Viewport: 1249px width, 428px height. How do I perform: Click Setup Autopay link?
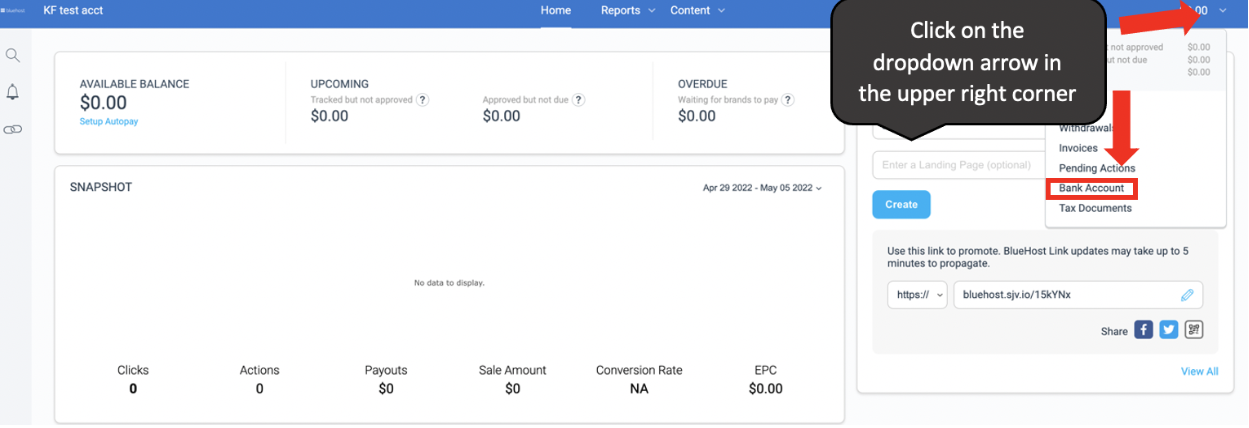click(x=108, y=121)
